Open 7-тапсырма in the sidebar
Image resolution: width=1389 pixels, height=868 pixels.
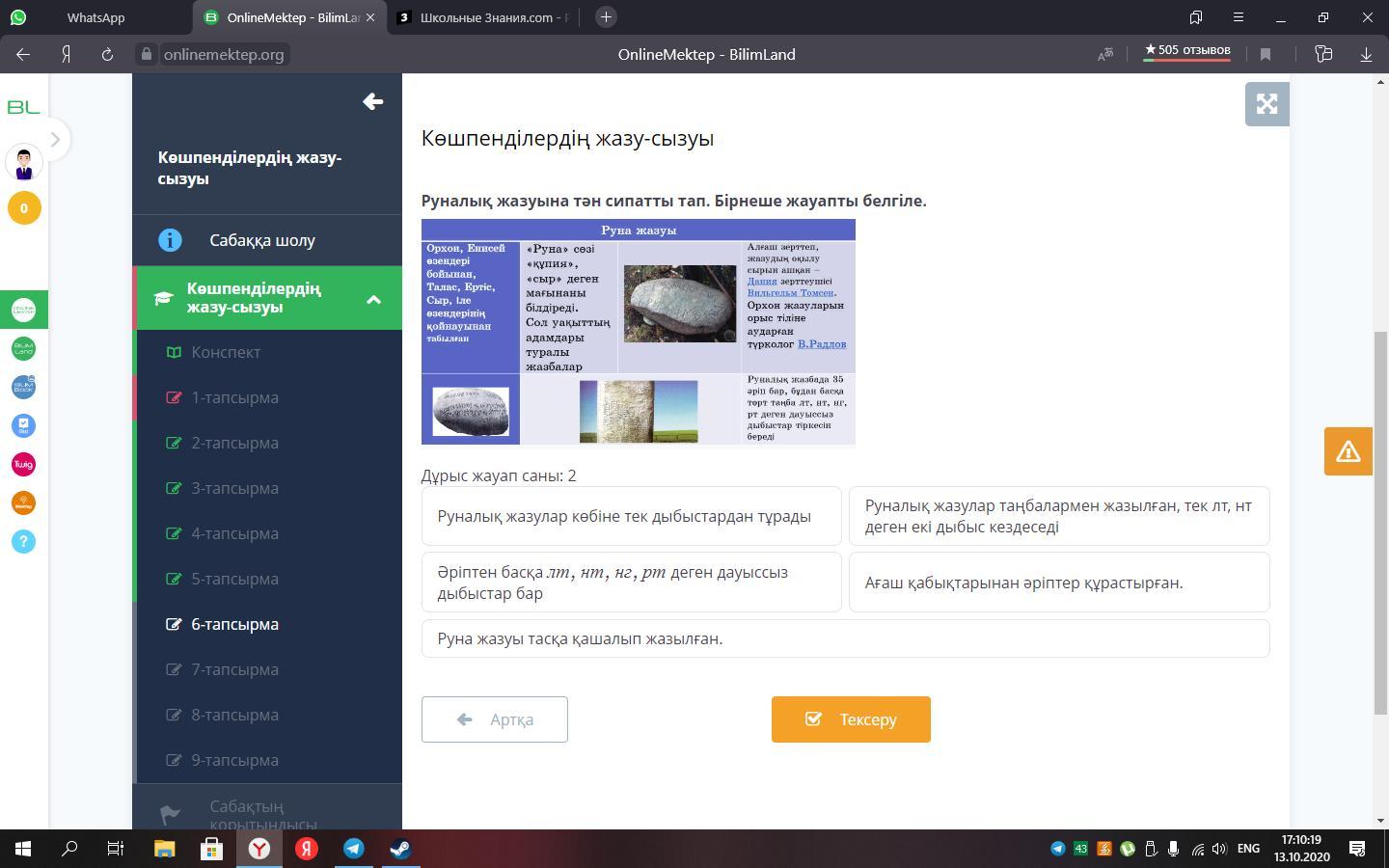[234, 669]
